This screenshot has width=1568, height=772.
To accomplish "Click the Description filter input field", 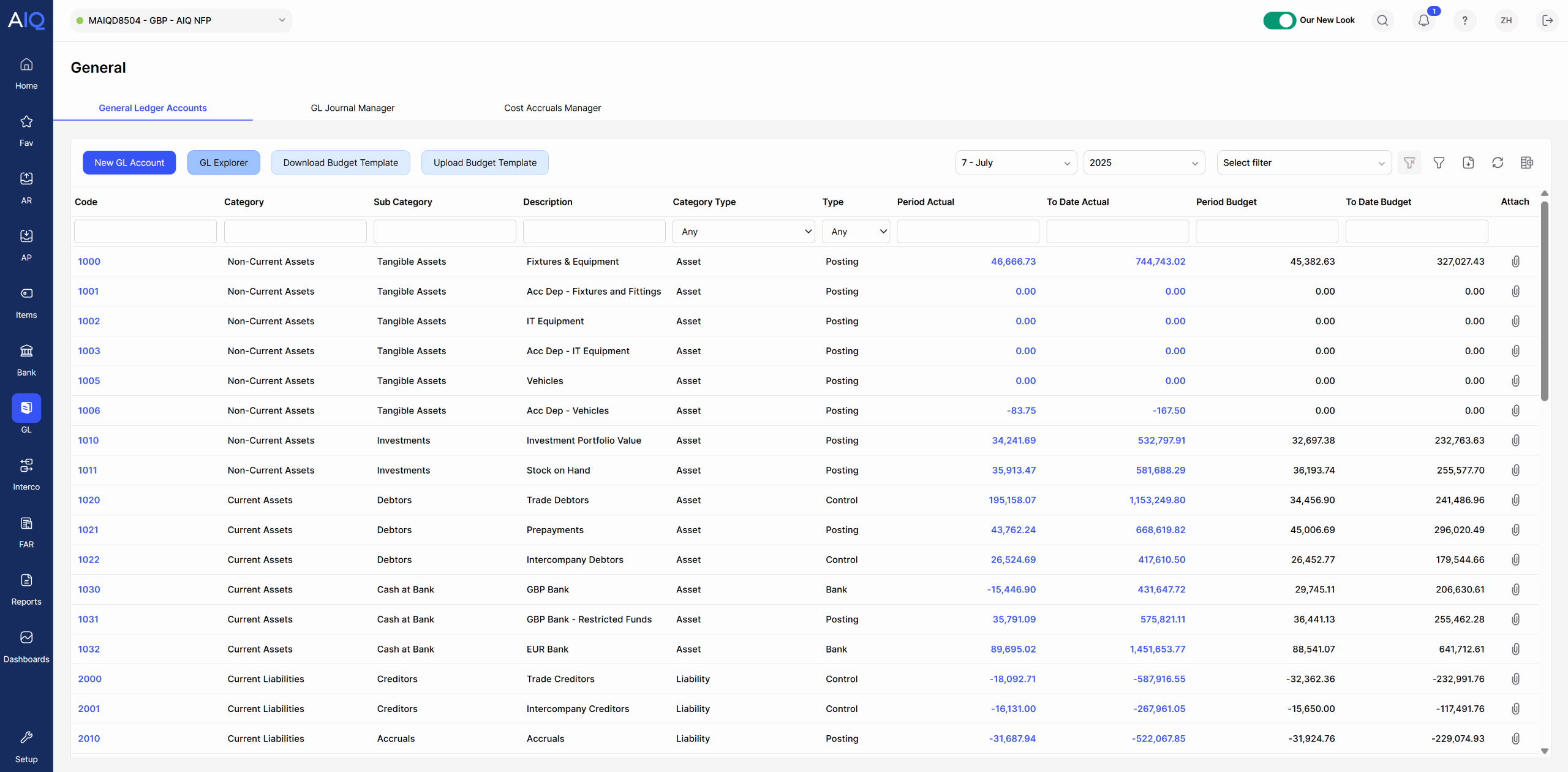I will (594, 232).
